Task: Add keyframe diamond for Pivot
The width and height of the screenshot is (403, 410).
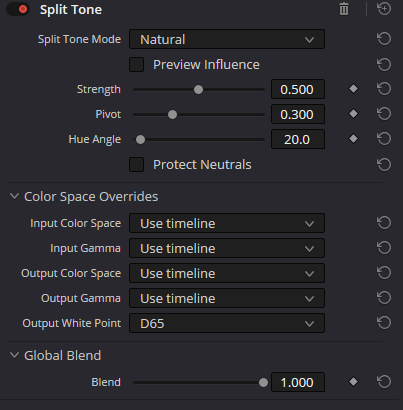Action: point(353,114)
